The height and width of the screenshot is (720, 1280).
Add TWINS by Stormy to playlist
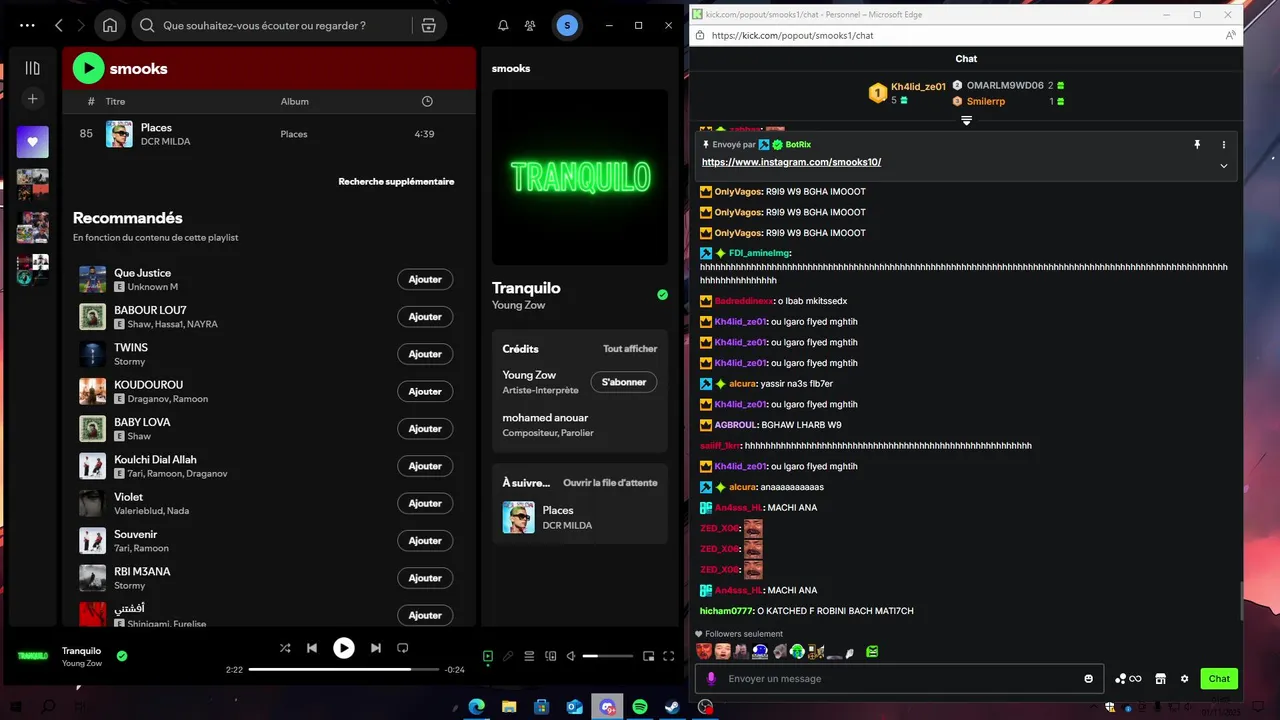click(425, 354)
